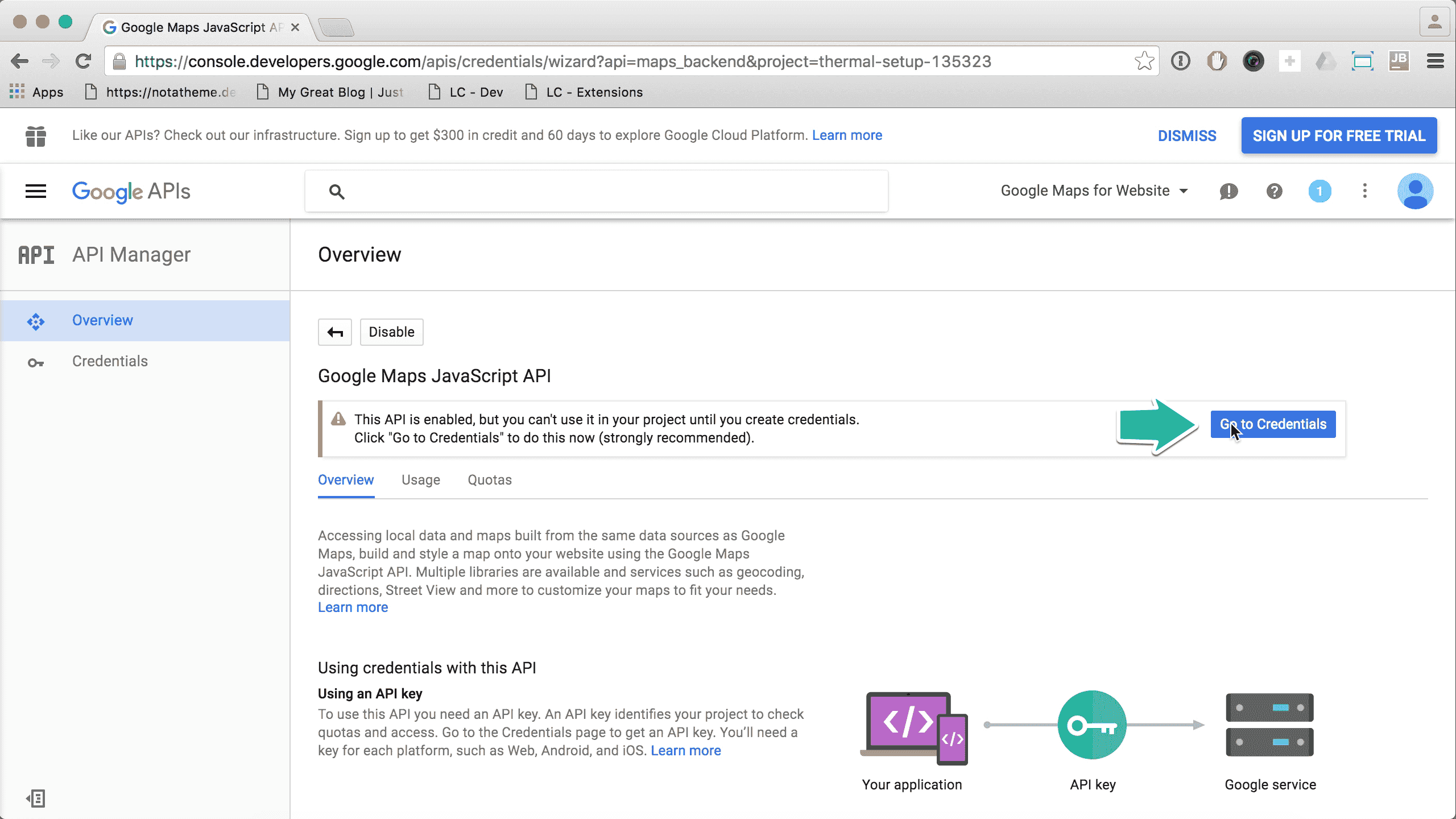Viewport: 1456px width, 819px height.
Task: Click the user account avatar icon
Action: (1416, 191)
